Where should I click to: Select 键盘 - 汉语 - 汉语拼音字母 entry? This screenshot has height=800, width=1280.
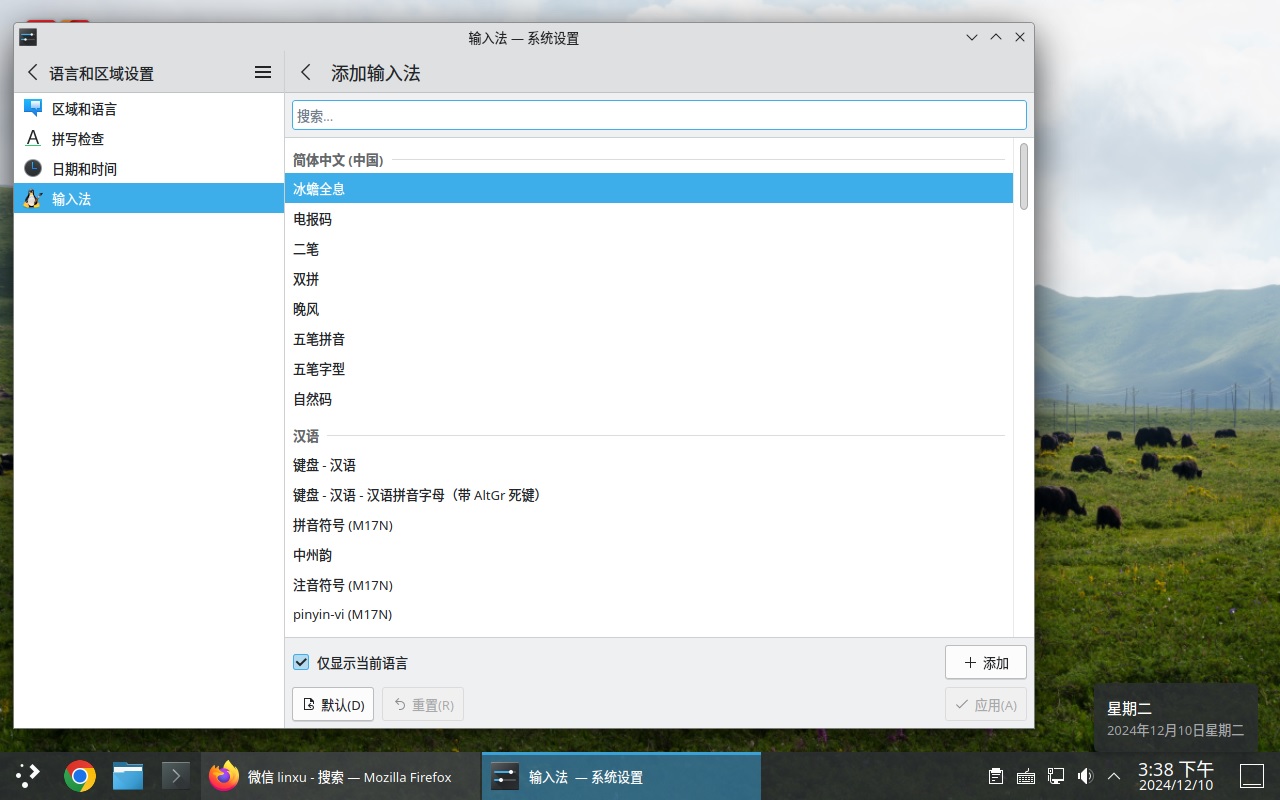pos(649,495)
